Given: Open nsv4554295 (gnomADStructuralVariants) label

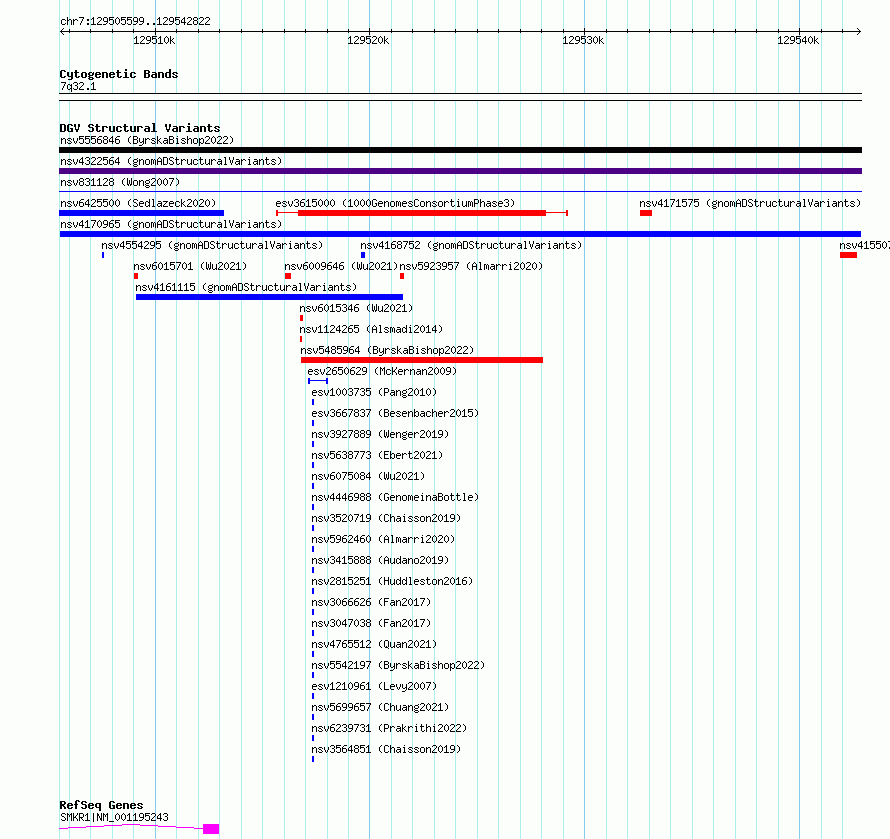Looking at the screenshot, I should (212, 245).
